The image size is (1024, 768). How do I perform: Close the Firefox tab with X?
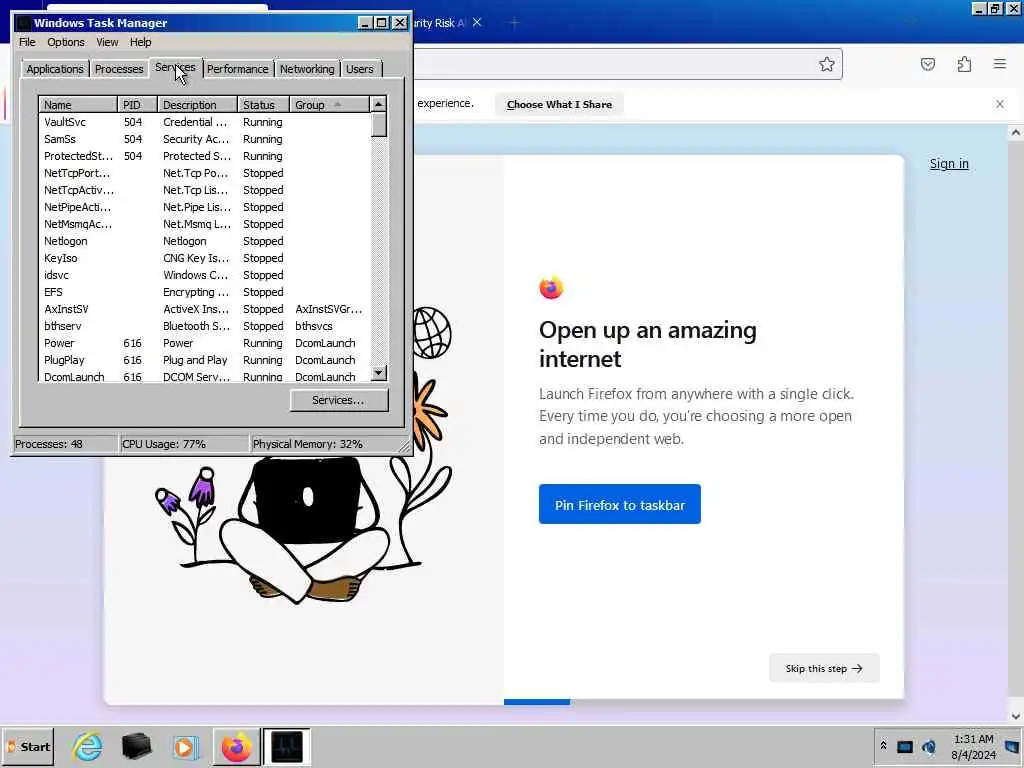pyautogui.click(x=477, y=23)
